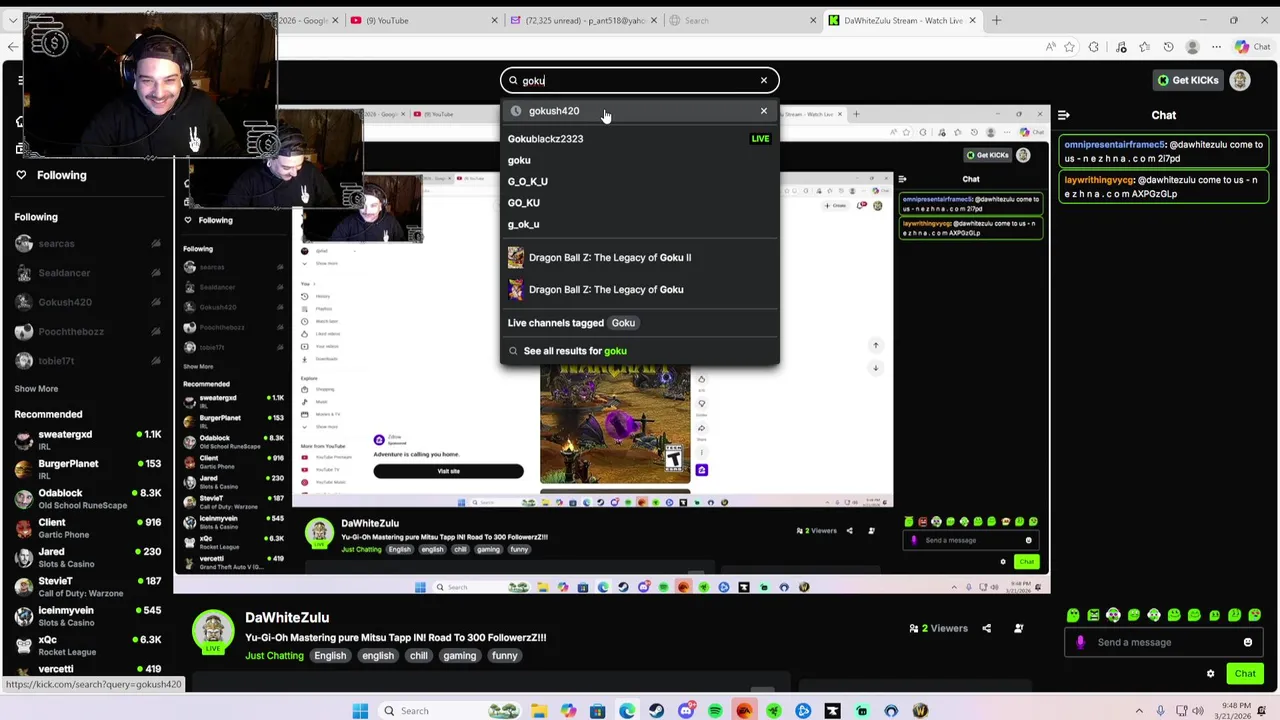1280x720 pixels.
Task: Open the Just Chatting category link
Action: [274, 656]
